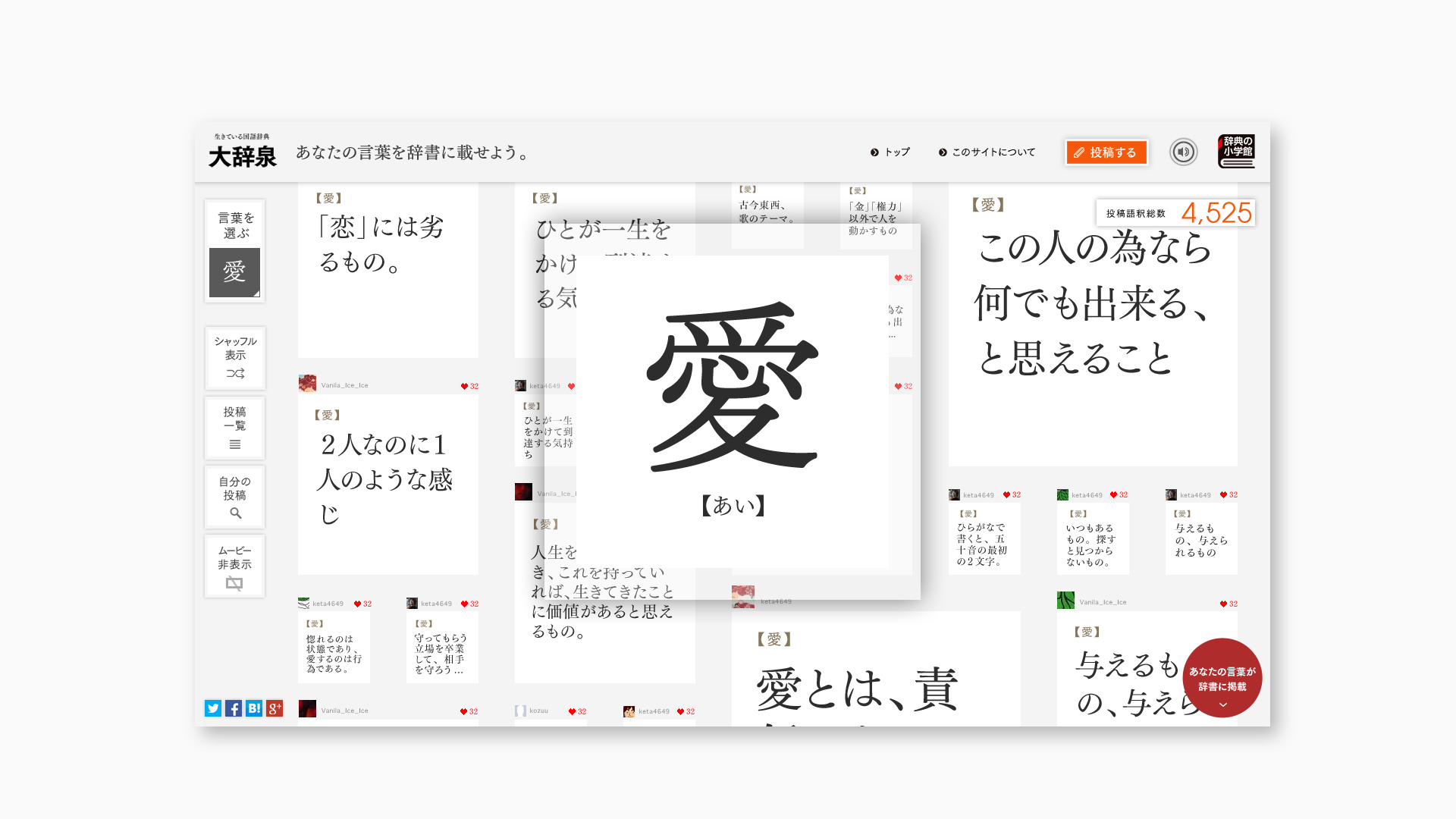Click the 辞典の小学館 logo icon
The image size is (1456, 819).
1236,152
